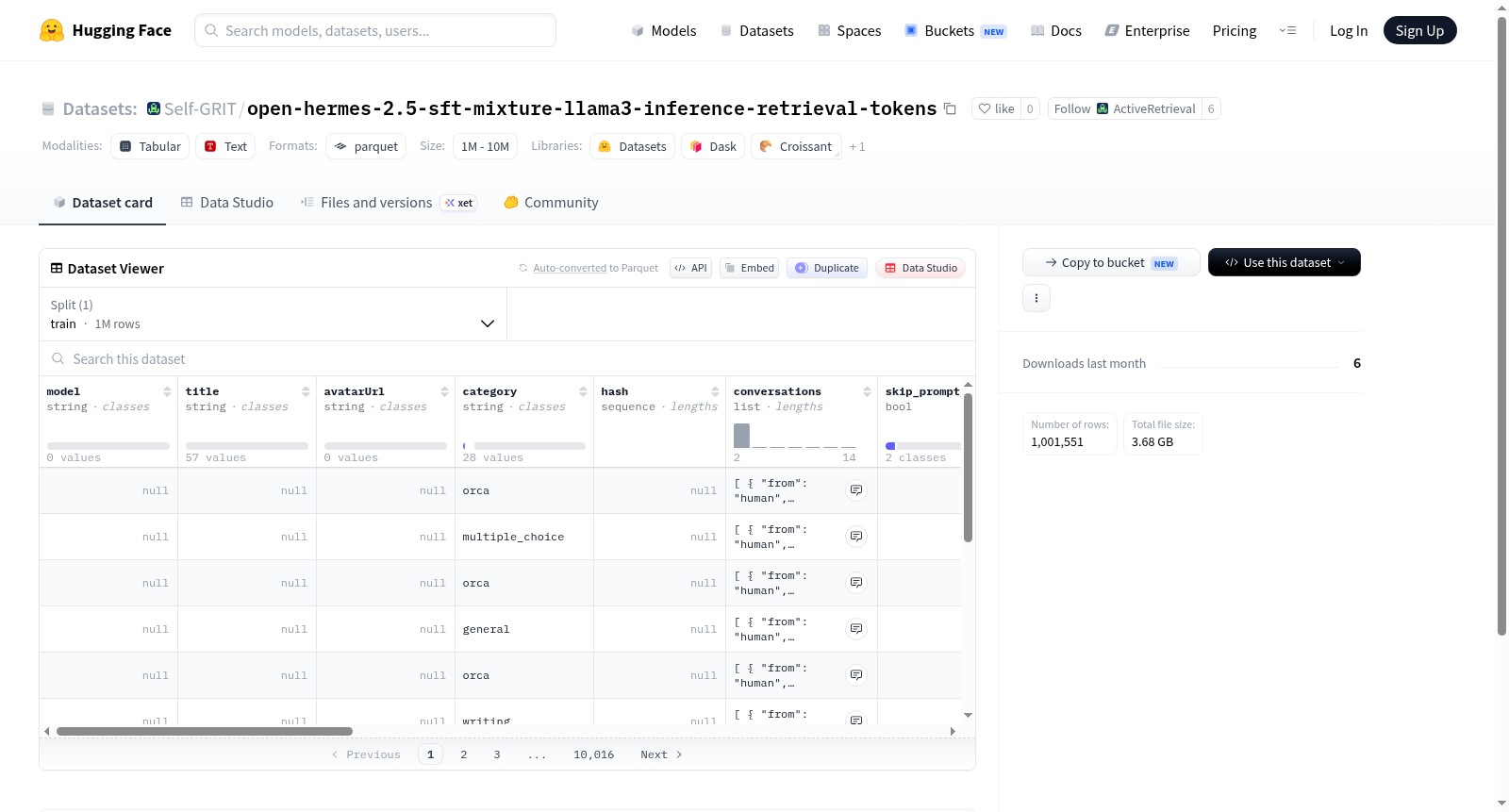Open Datasets in the top navigation
1509x812 pixels.
point(756,30)
